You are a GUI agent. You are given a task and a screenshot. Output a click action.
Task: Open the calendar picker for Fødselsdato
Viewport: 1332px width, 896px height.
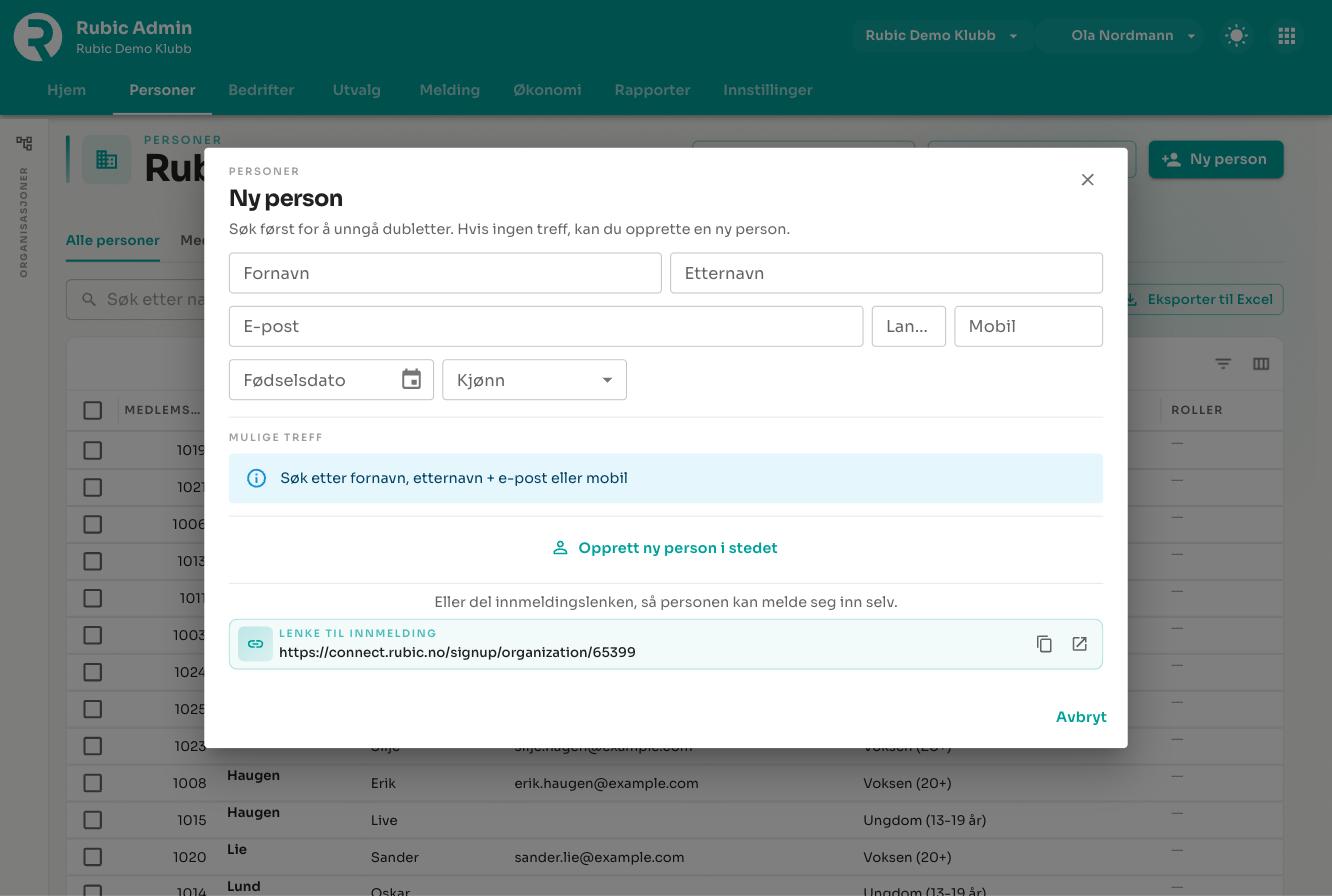click(411, 380)
